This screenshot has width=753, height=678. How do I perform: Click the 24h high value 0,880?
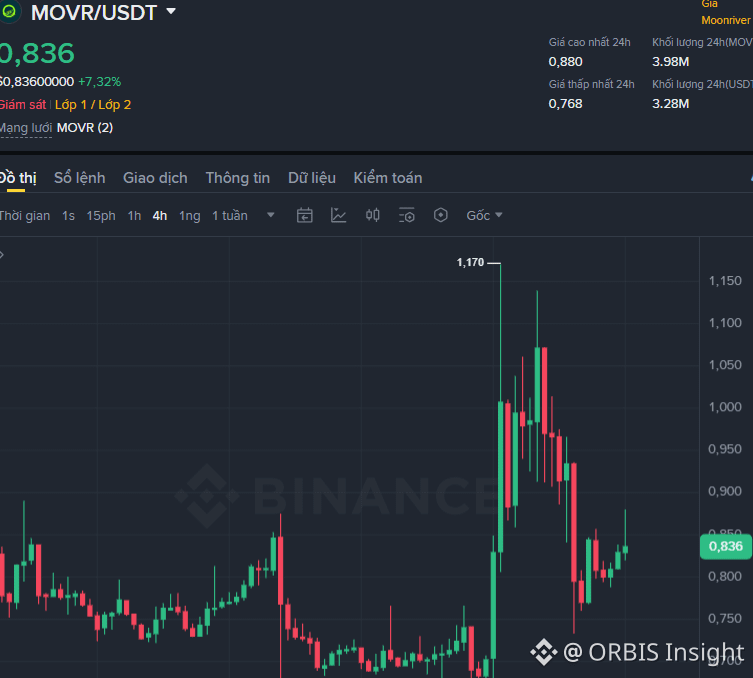pyautogui.click(x=566, y=62)
